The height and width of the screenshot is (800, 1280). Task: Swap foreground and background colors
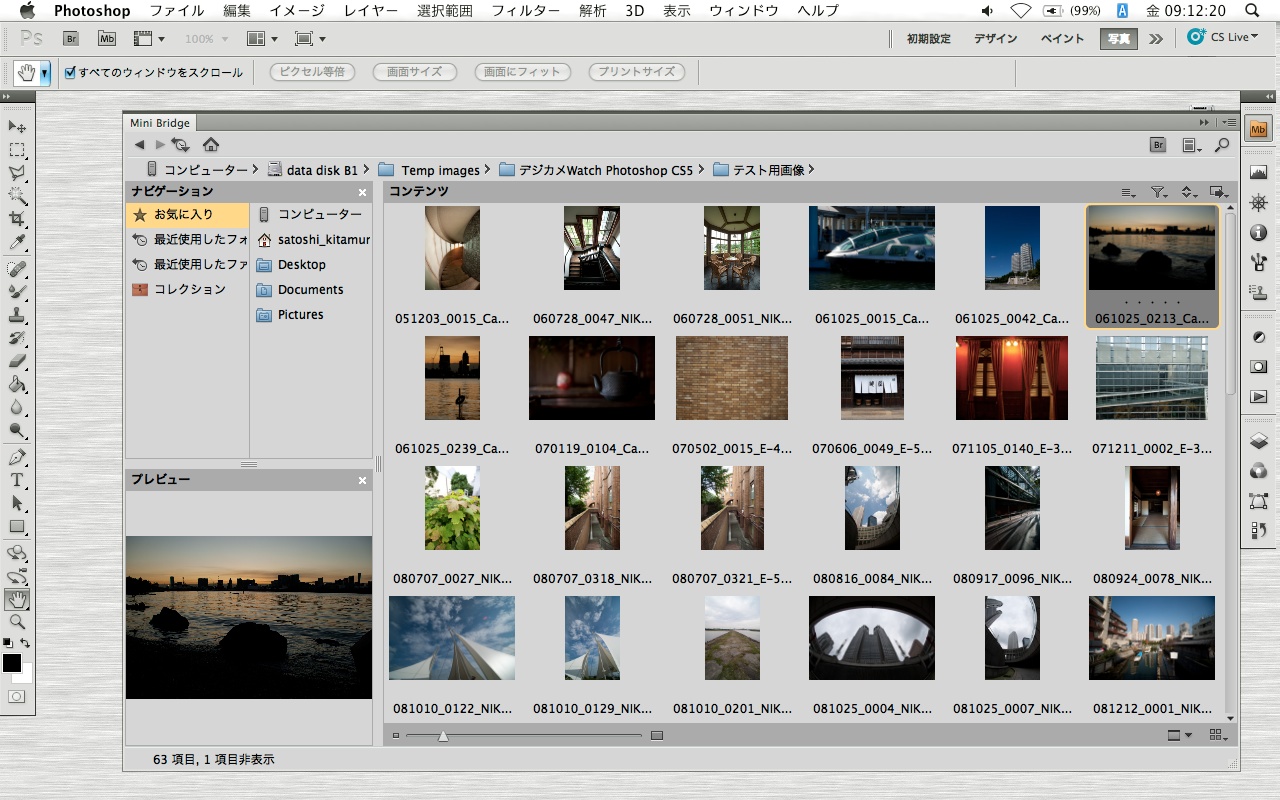pos(26,643)
